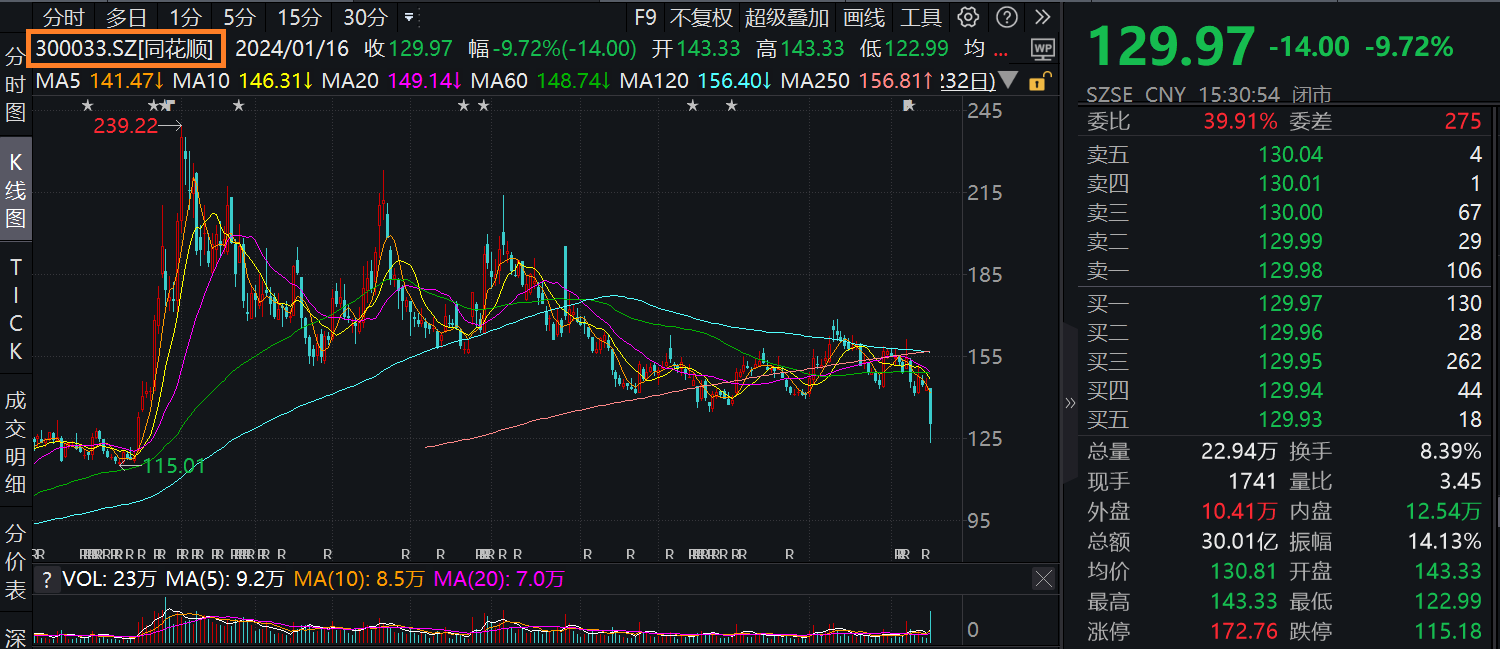Click the MA(20): 7.0万 volume label

(x=500, y=579)
